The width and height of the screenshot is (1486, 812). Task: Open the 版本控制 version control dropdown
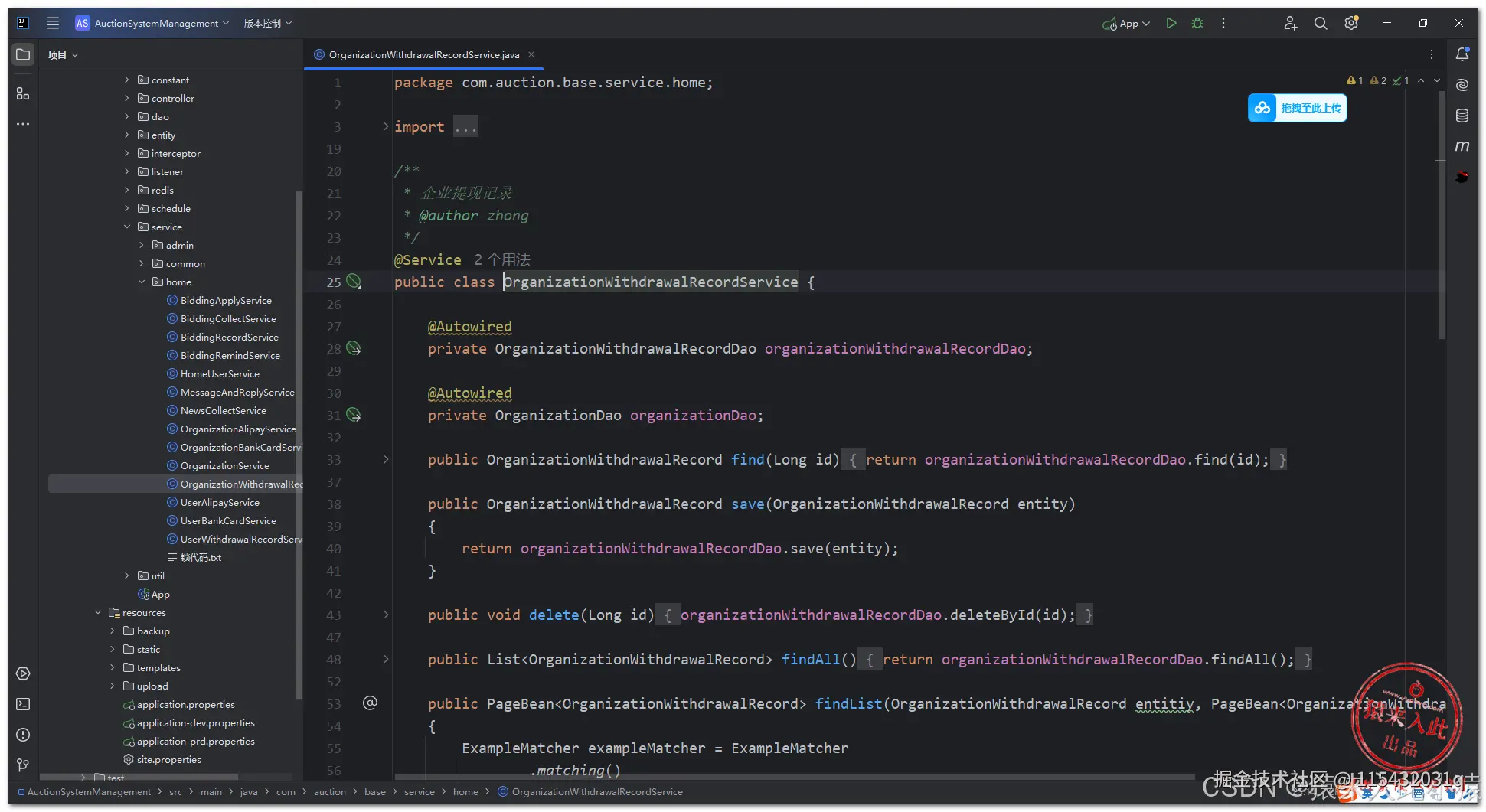268,23
